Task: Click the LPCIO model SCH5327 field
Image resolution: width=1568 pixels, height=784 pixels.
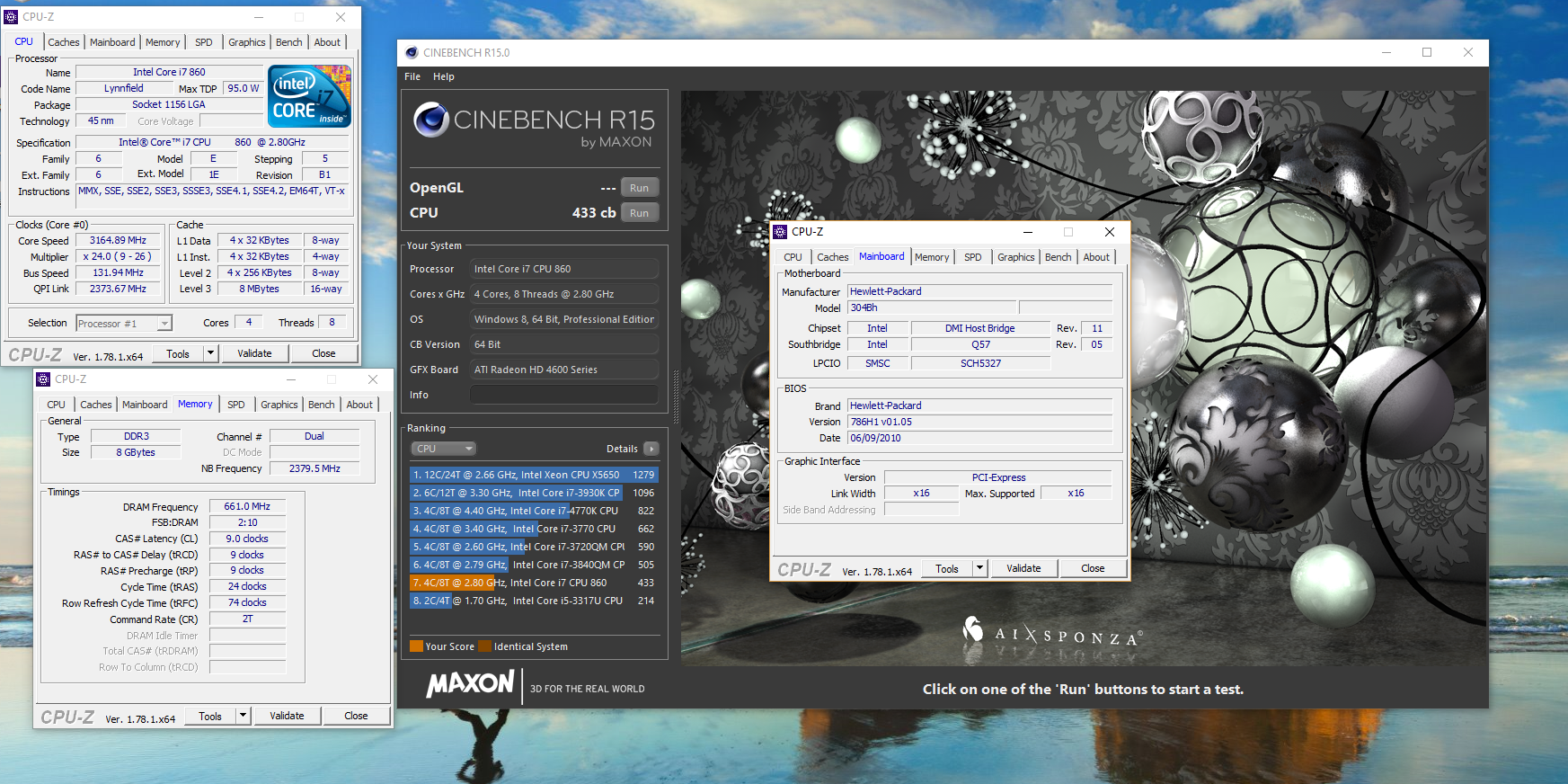Action: (980, 363)
